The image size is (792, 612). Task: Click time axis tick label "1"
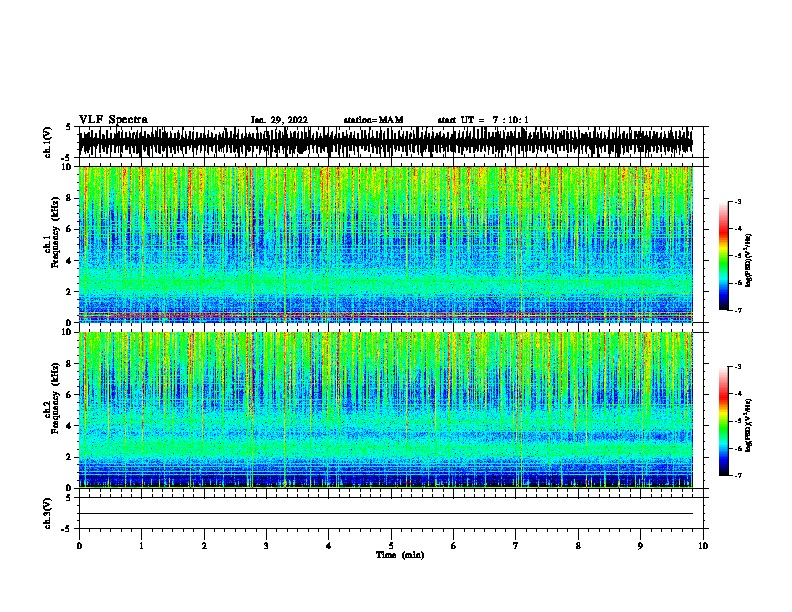point(141,546)
